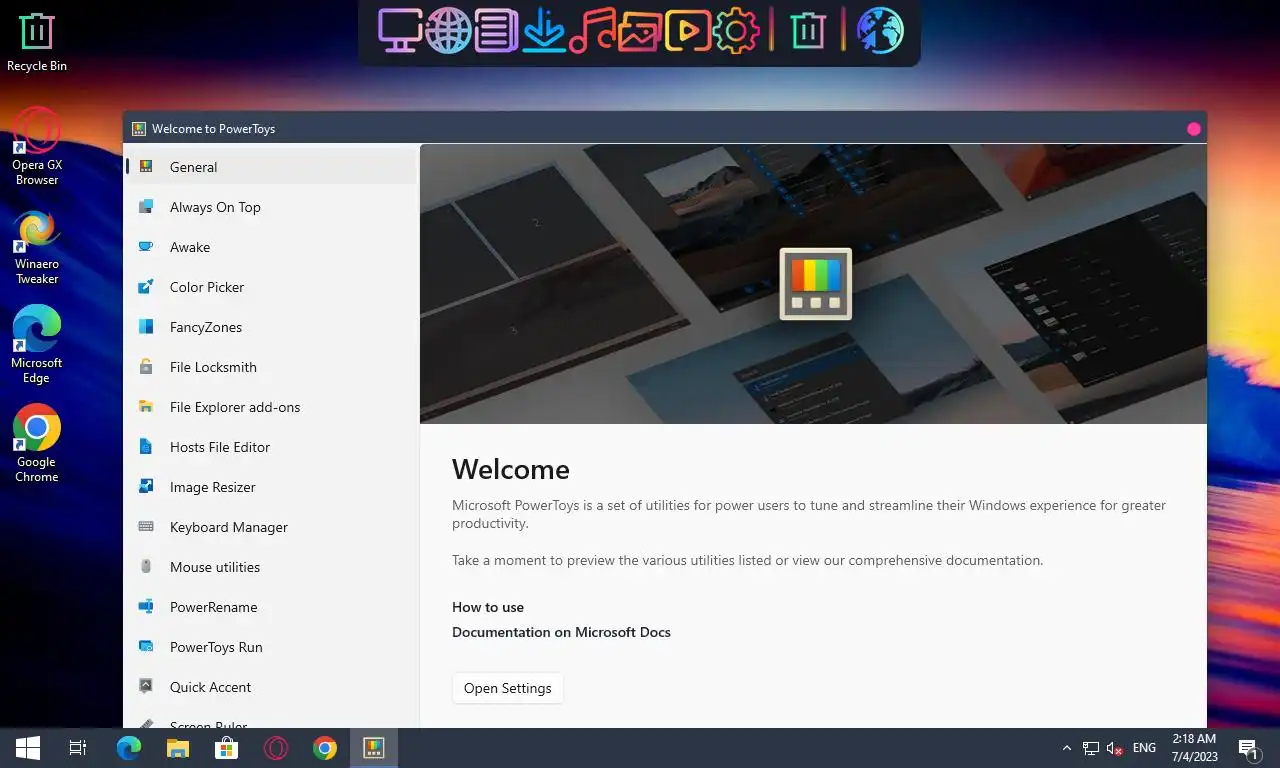The height and width of the screenshot is (768, 1280).
Task: Close the Welcome to PowerToys window
Action: point(1193,129)
